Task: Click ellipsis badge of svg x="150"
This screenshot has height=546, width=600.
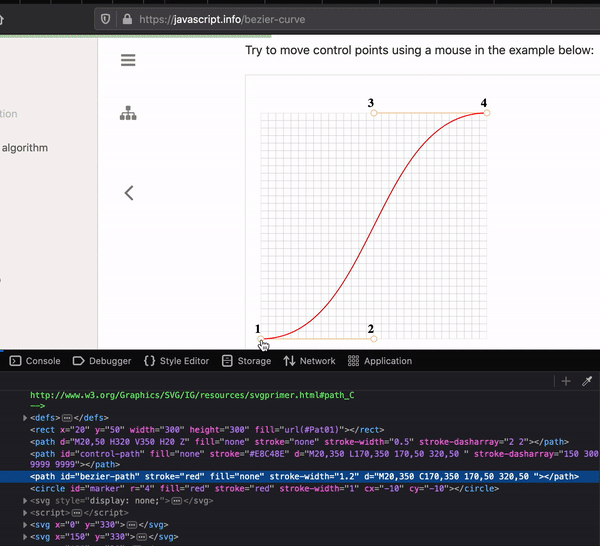Action: pyautogui.click(x=142, y=537)
